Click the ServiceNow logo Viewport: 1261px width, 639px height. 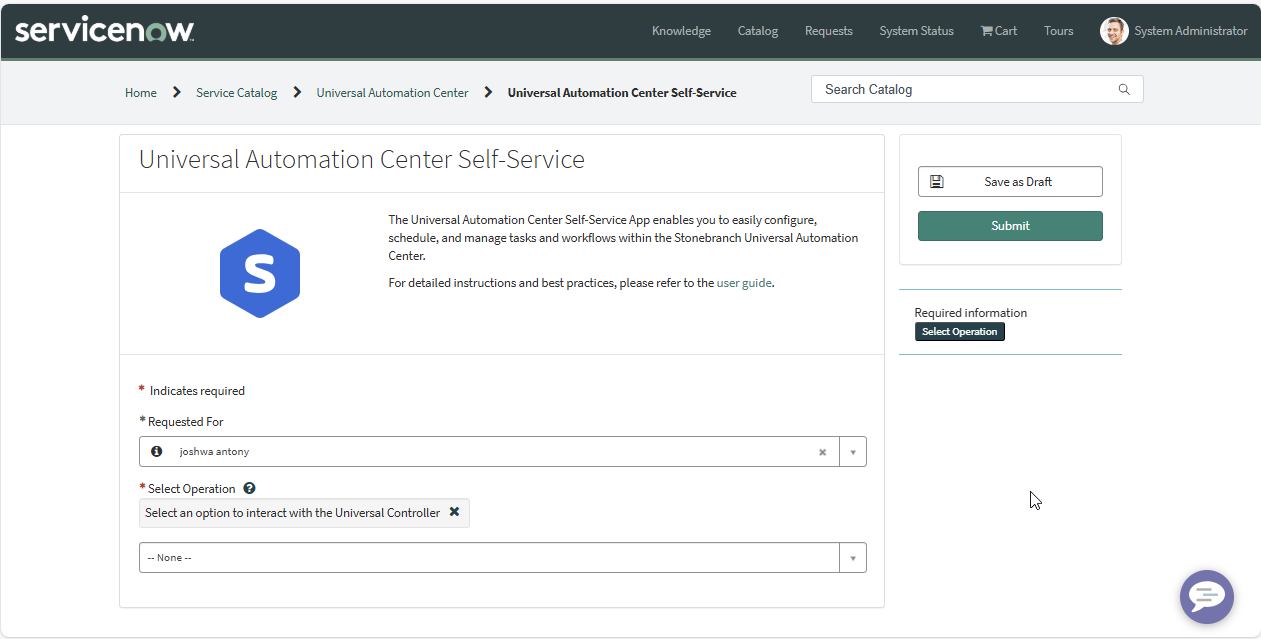pyautogui.click(x=104, y=31)
